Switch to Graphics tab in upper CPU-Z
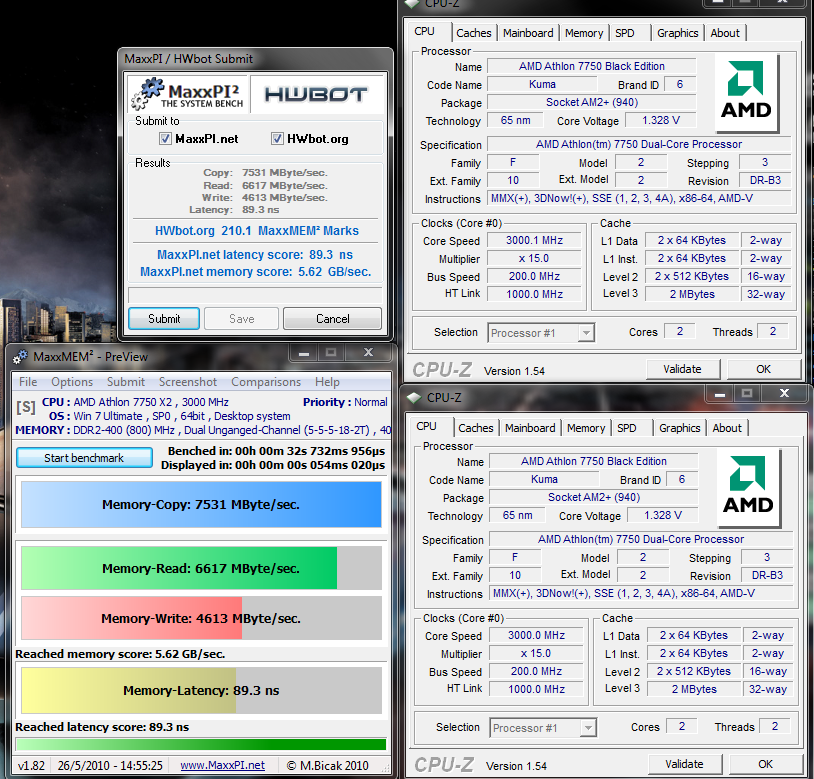 point(677,33)
